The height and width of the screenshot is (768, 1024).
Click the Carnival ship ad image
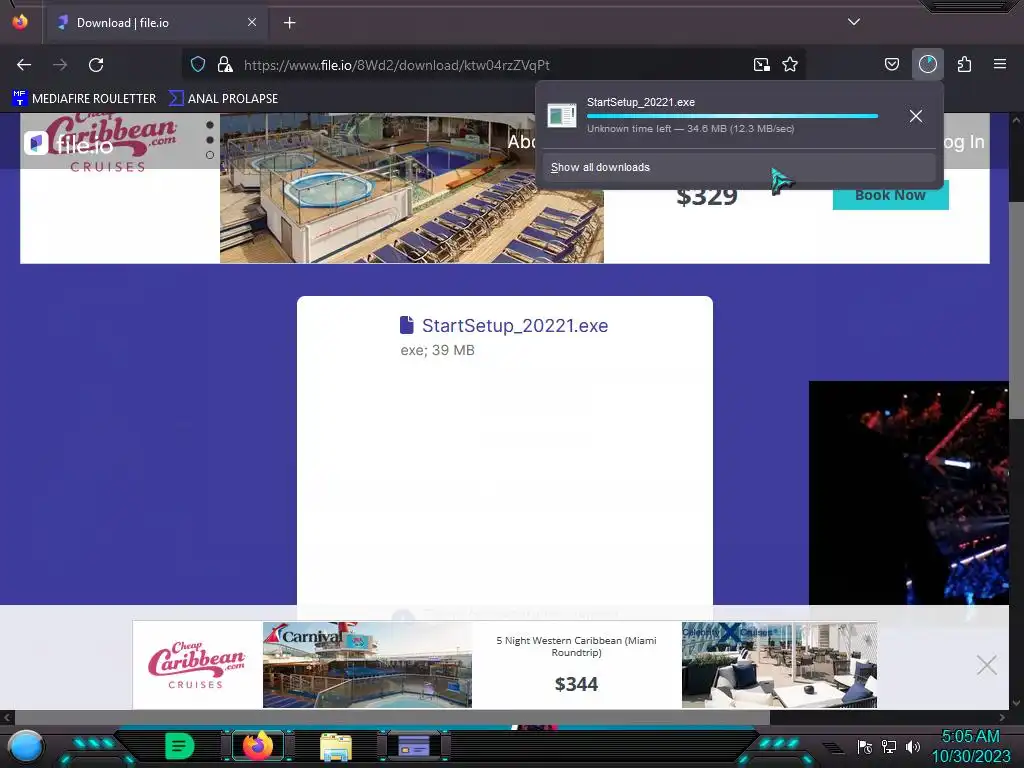pyautogui.click(x=367, y=665)
